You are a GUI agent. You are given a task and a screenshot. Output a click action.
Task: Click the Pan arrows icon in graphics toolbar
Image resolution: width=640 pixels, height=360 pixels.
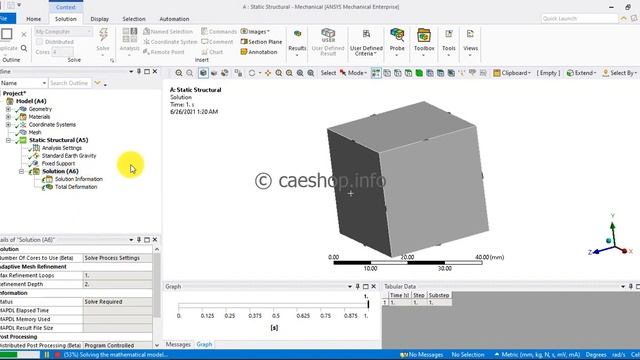(268, 73)
